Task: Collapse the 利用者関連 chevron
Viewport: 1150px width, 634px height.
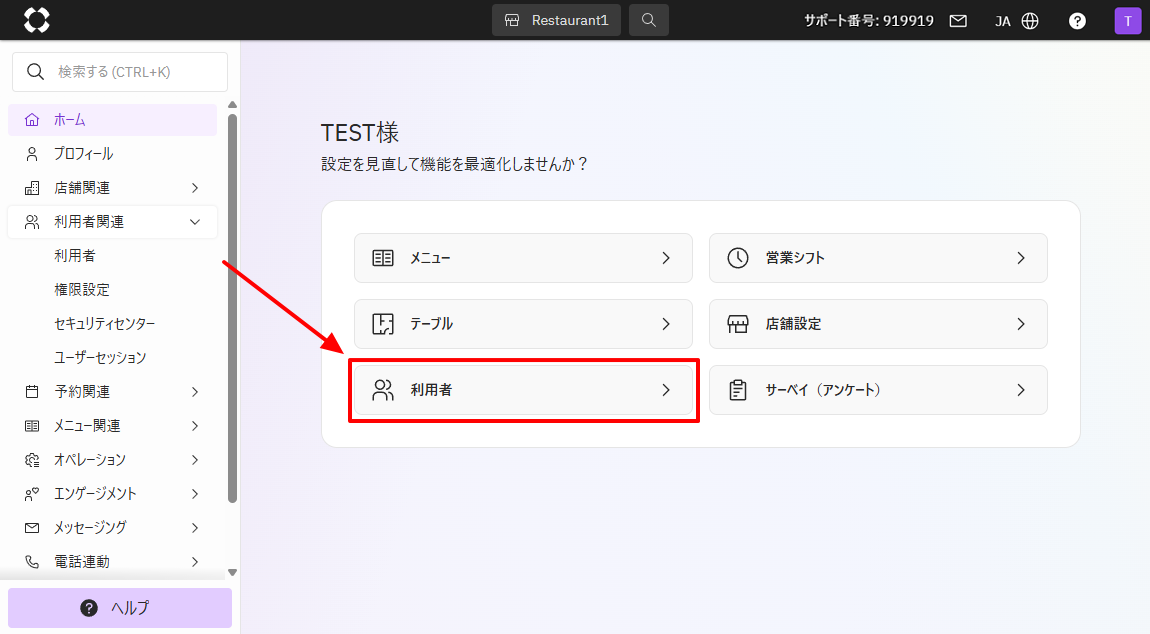Action: click(195, 222)
